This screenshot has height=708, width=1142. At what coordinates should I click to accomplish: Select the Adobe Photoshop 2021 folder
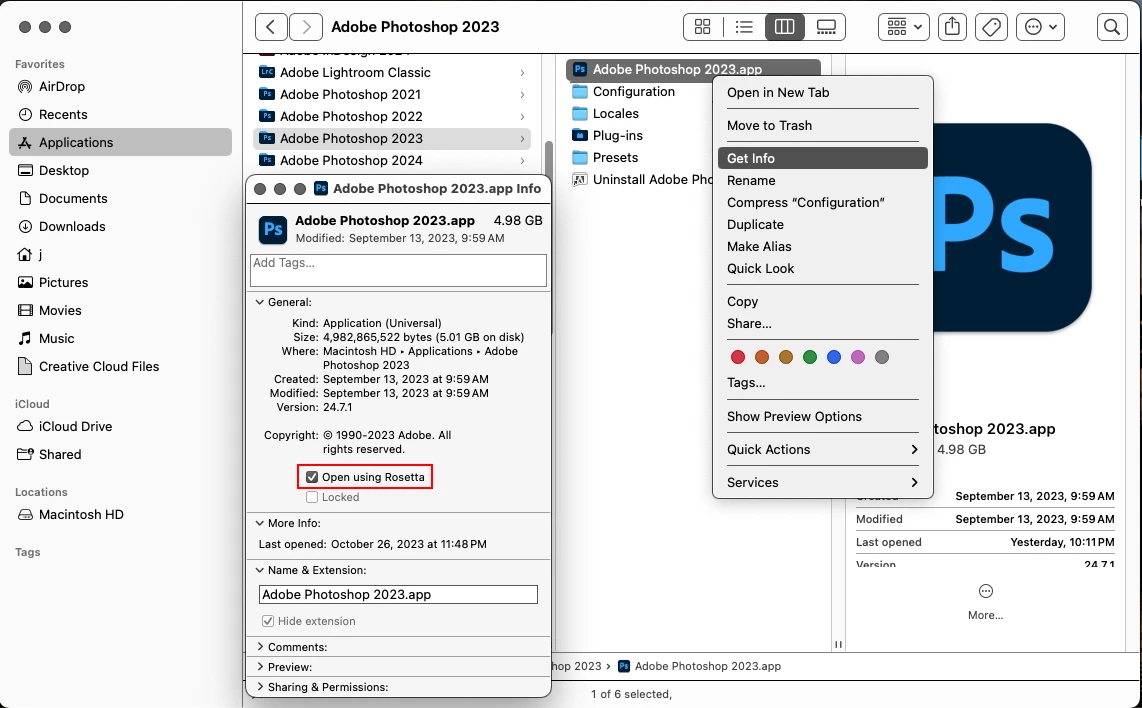[392, 94]
